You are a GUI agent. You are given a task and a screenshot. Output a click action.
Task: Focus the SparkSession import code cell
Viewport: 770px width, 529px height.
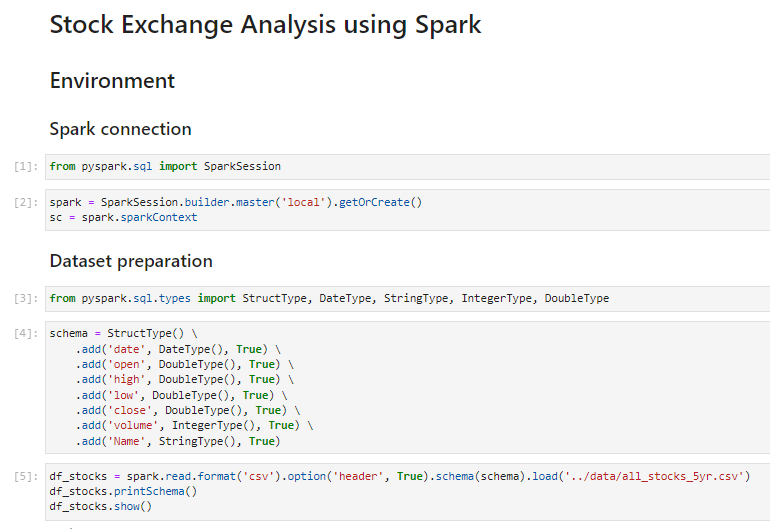tap(408, 167)
